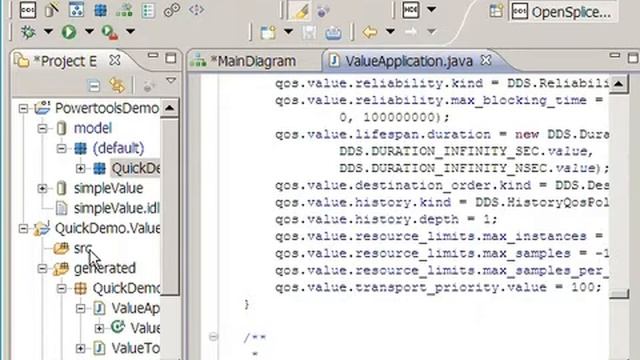Open the dropdown arrow next to MDE icon
Image resolution: width=640 pixels, height=360 pixels.
click(431, 9)
